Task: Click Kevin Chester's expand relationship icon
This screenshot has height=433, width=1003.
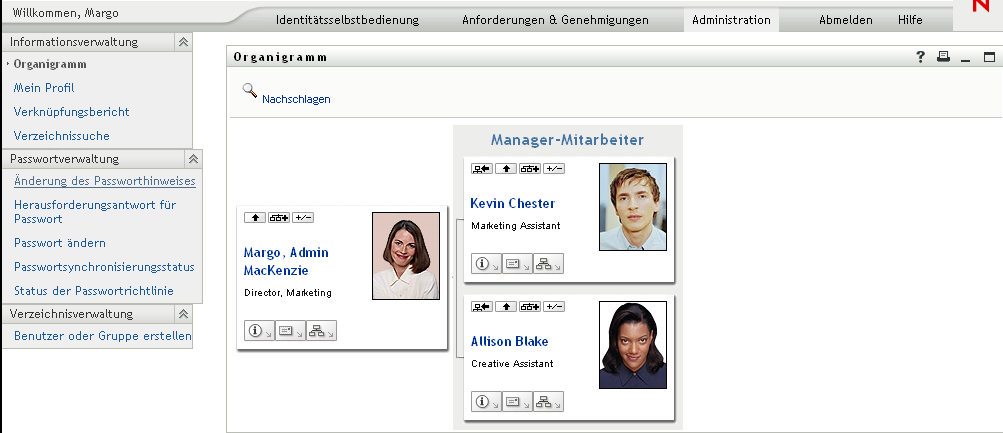Action: click(x=530, y=169)
